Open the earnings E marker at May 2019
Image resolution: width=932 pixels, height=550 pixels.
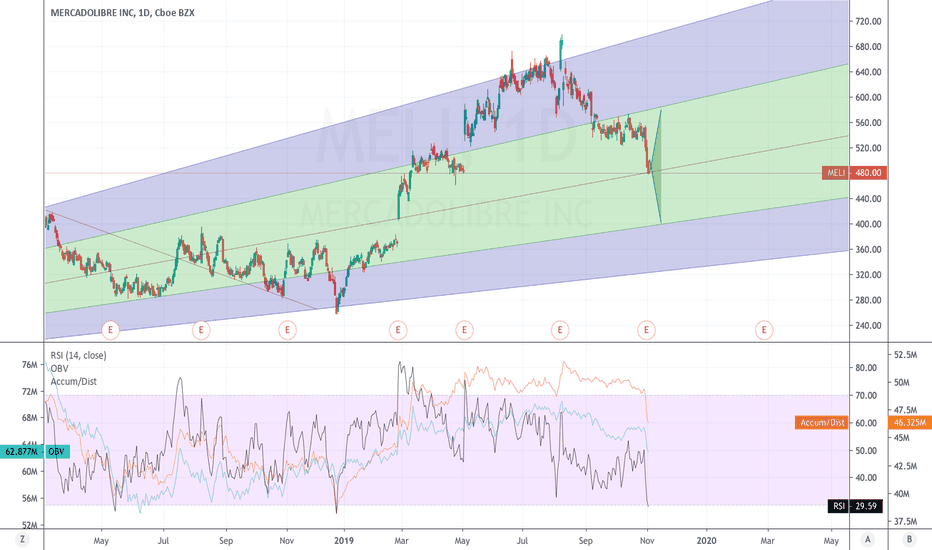[x=464, y=329]
